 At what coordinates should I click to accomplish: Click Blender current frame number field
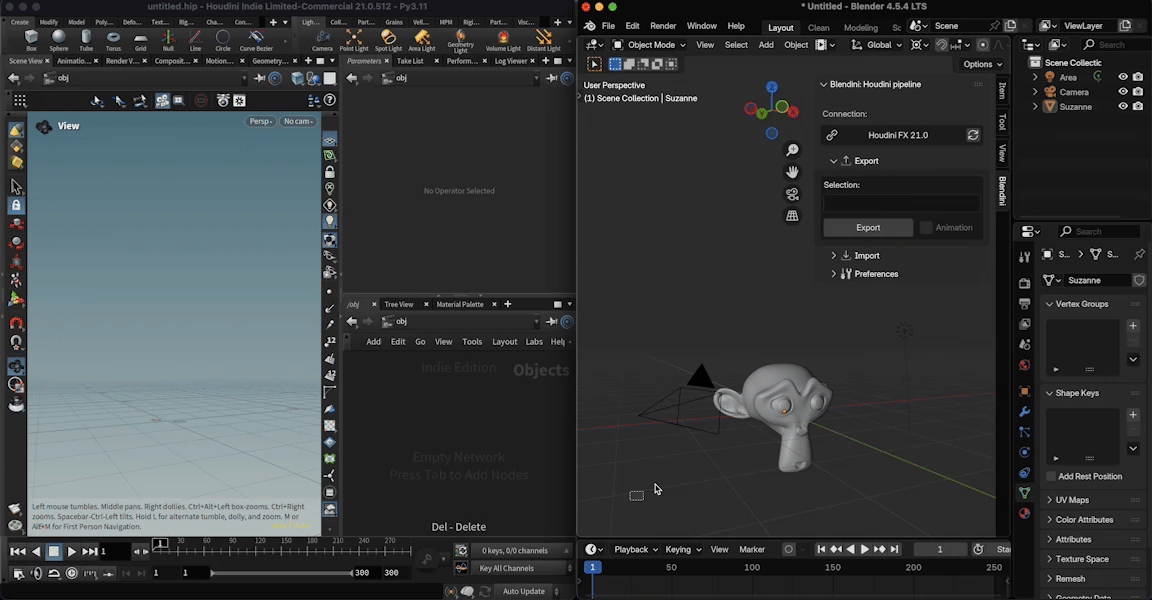(940, 549)
